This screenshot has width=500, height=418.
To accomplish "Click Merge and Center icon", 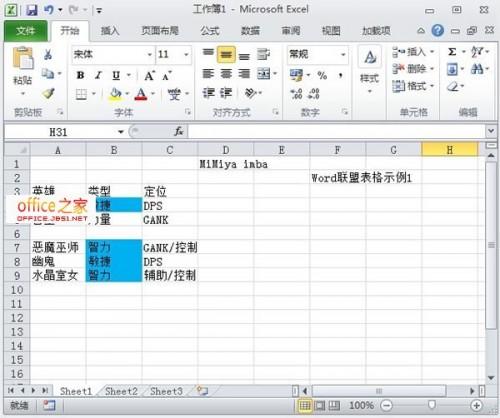I will click(264, 74).
